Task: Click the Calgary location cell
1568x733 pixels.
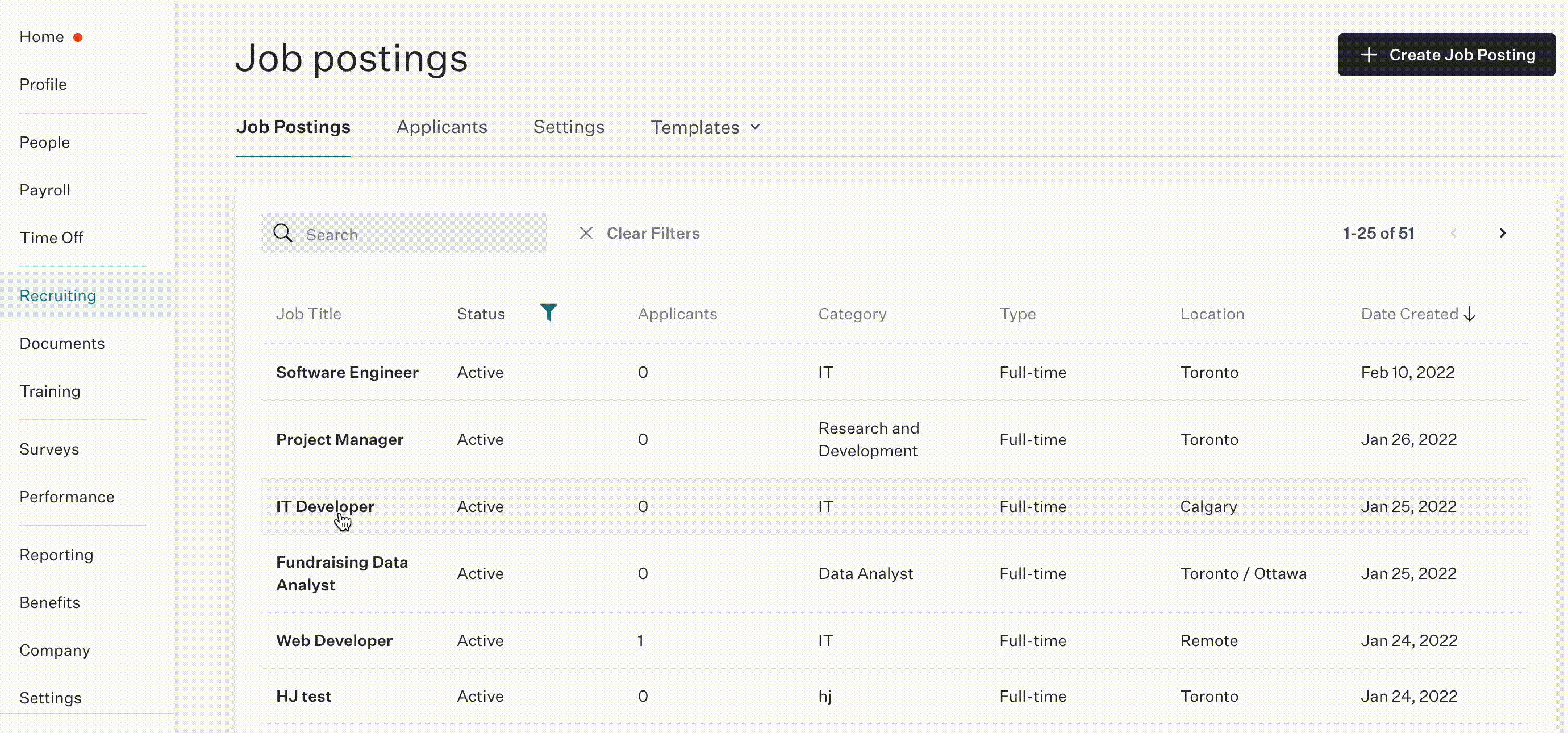Action: [x=1209, y=506]
